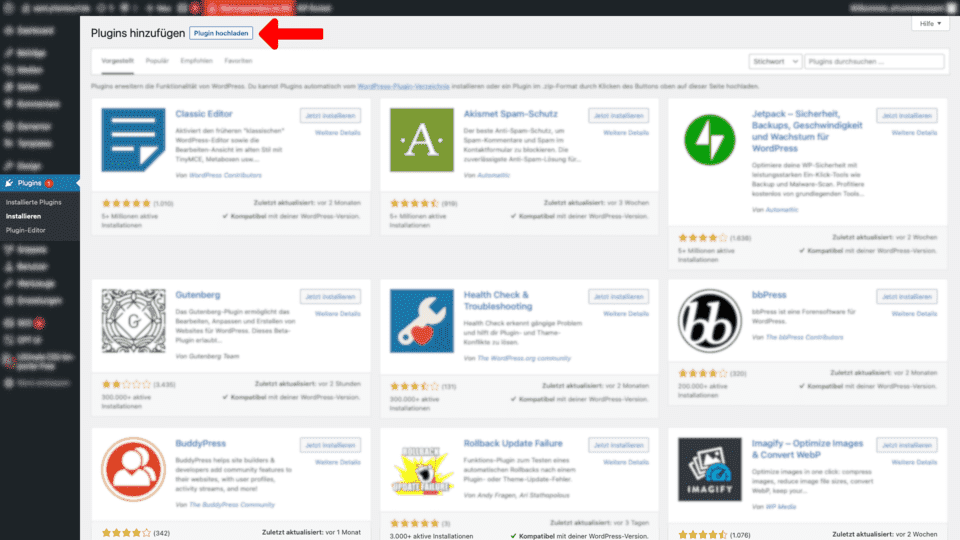Open Weitere Details for Classic Editor

338,133
